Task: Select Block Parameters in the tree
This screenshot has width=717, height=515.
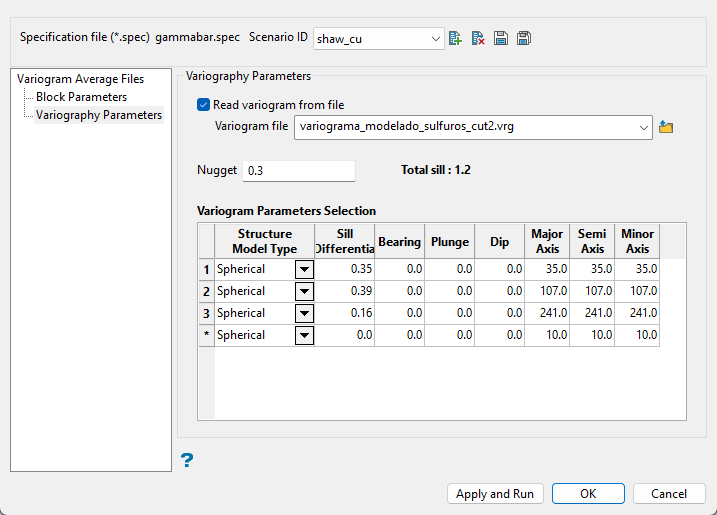Action: pos(81,97)
